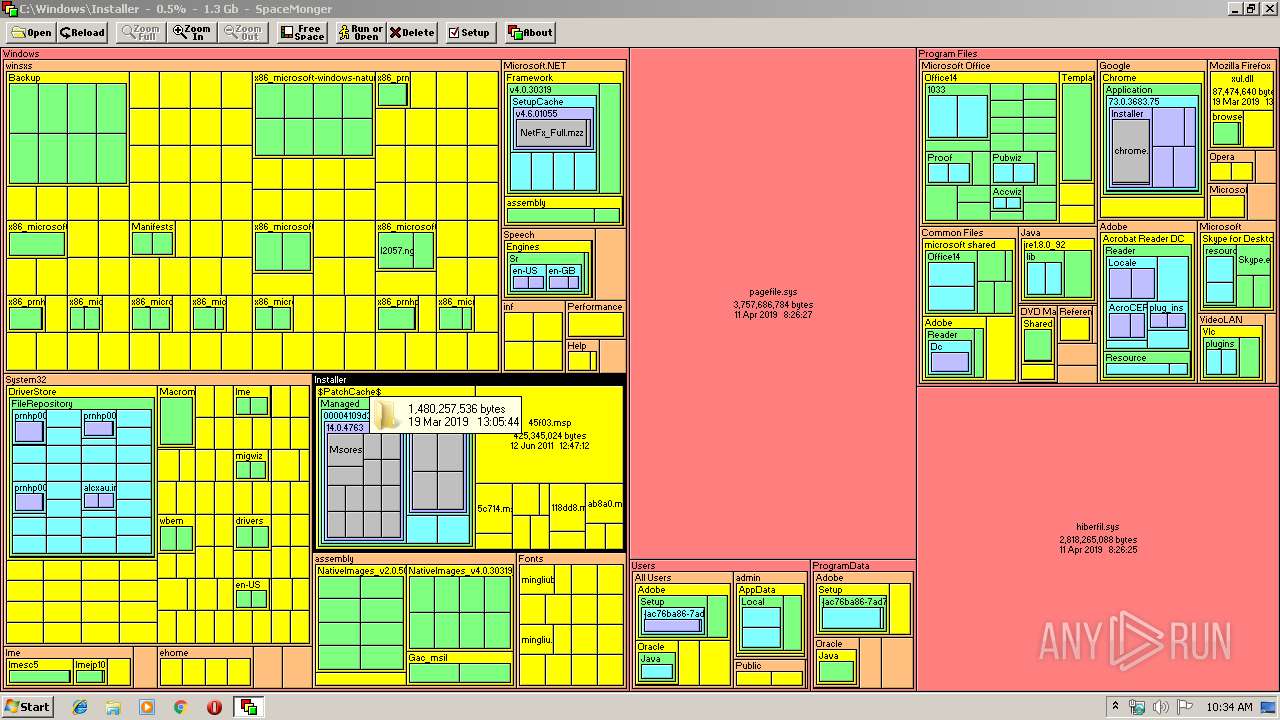1280x720 pixels.
Task: Select the 118dd8 file block
Action: coord(568,508)
